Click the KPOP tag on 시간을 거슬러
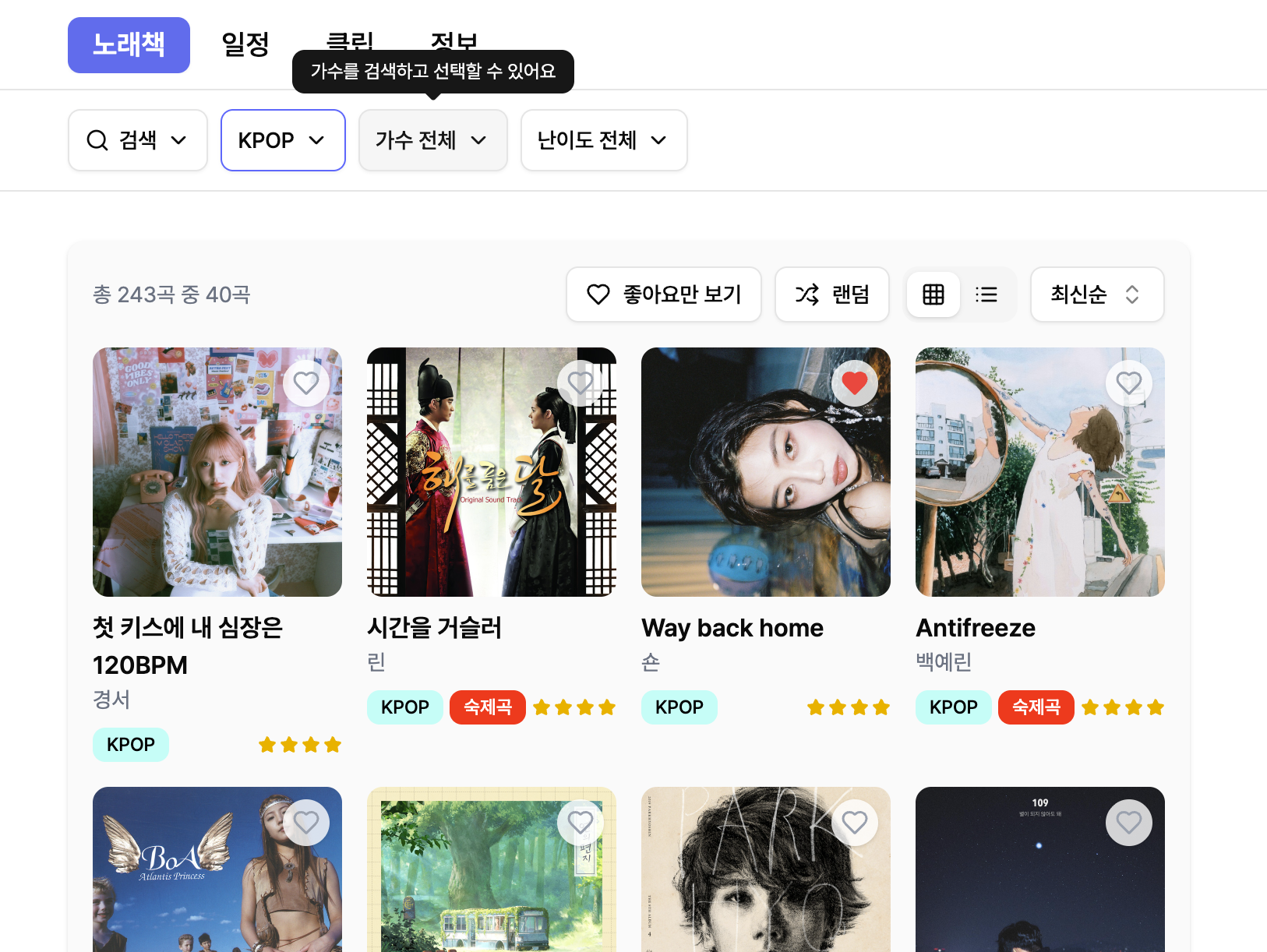This screenshot has height=952, width=1267. point(405,707)
